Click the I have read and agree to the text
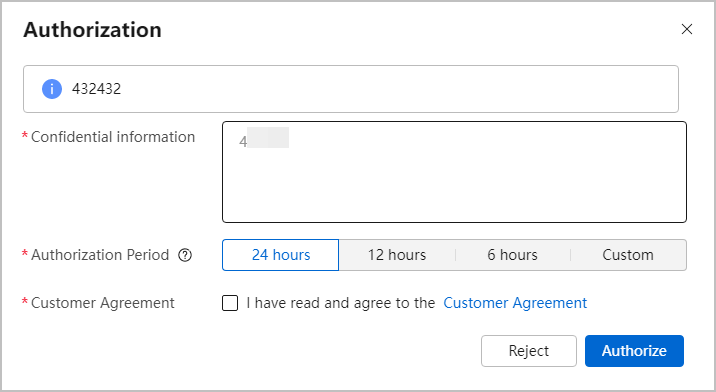The width and height of the screenshot is (716, 392). (341, 303)
